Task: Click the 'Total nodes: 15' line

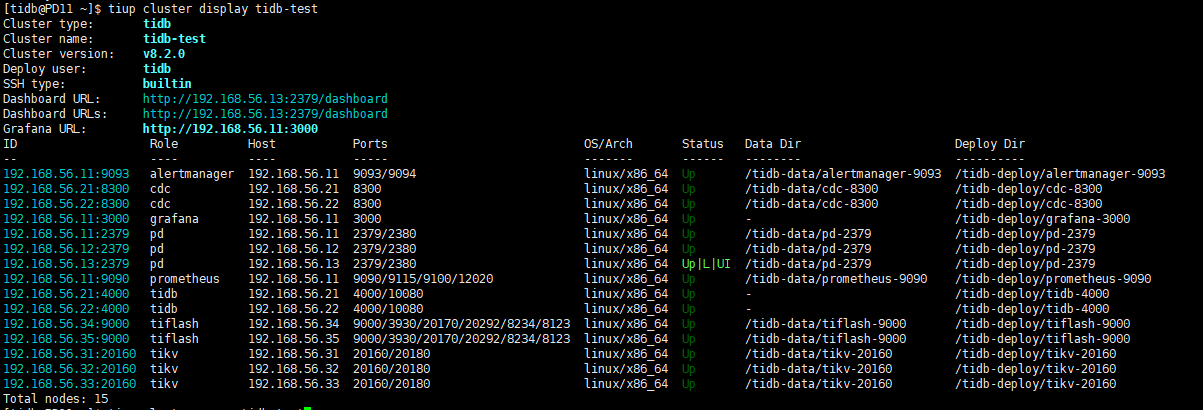Action: pyautogui.click(x=56, y=398)
